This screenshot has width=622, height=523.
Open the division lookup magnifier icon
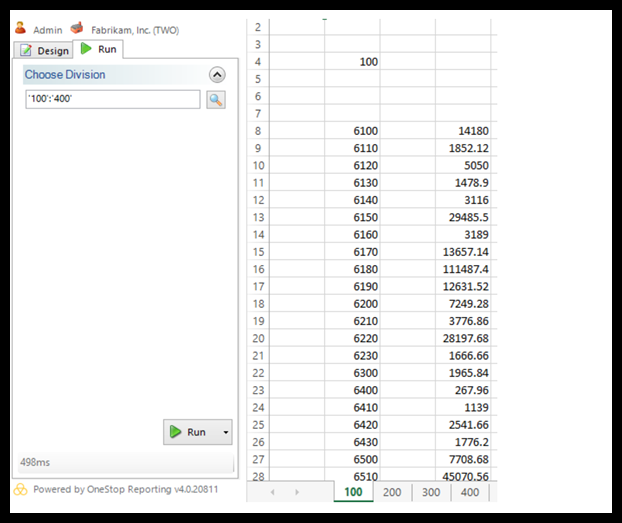click(x=216, y=99)
